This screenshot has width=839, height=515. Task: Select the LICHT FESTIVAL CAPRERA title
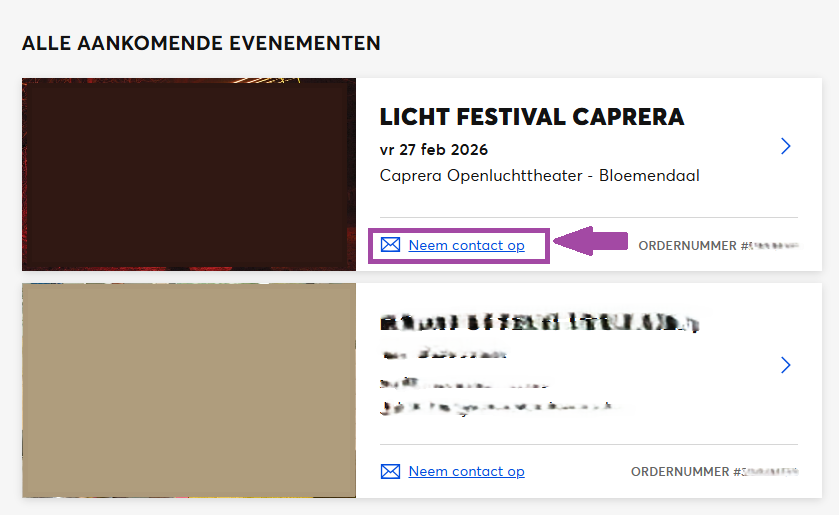pos(531,117)
